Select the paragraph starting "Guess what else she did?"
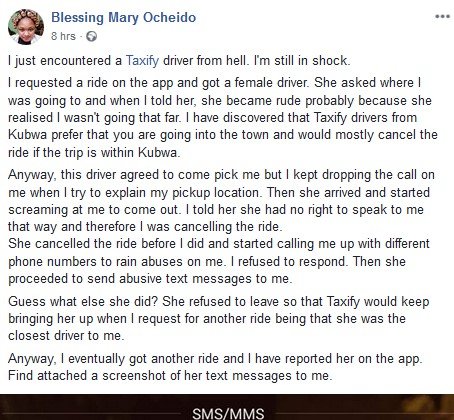The width and height of the screenshot is (454, 420). pos(219,318)
